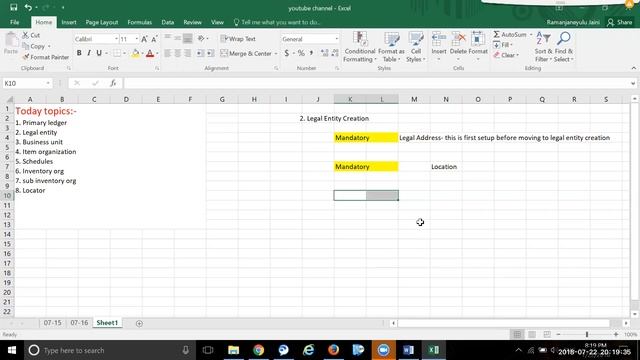Open the Page Layout tab

pos(102,22)
